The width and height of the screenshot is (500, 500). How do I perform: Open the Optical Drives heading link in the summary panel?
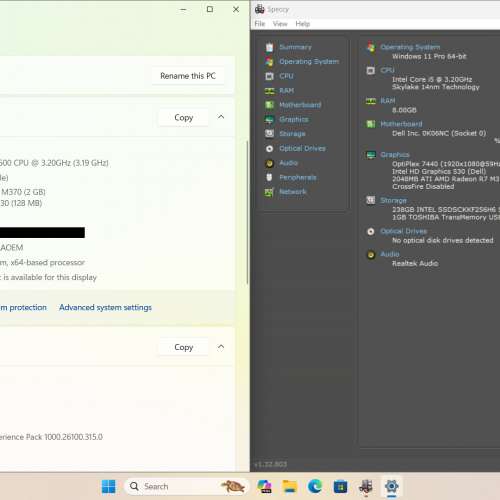(x=403, y=231)
